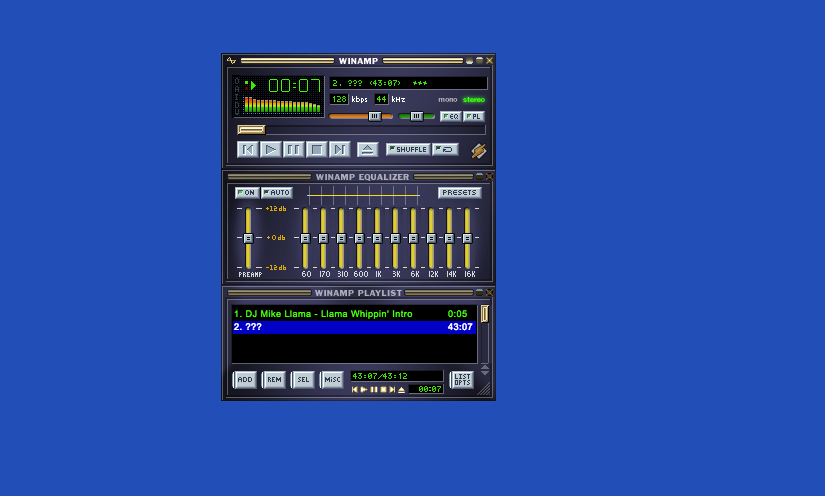The height and width of the screenshot is (496, 825).
Task: Open the playlist REM menu
Action: (274, 380)
